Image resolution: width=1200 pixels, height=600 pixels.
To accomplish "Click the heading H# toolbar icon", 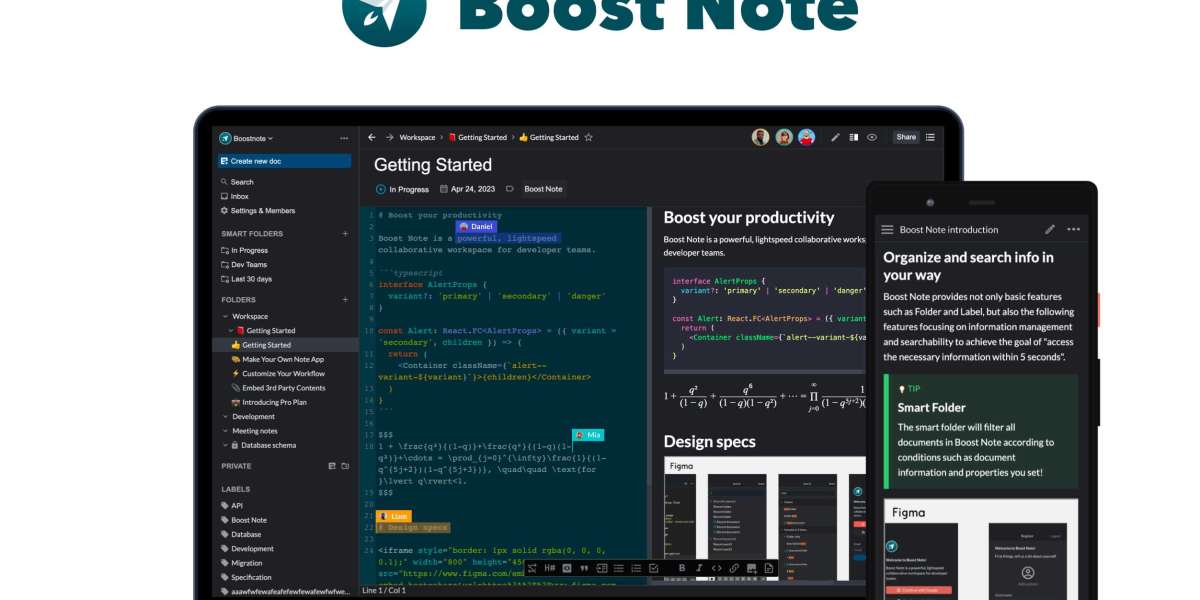I will (550, 568).
